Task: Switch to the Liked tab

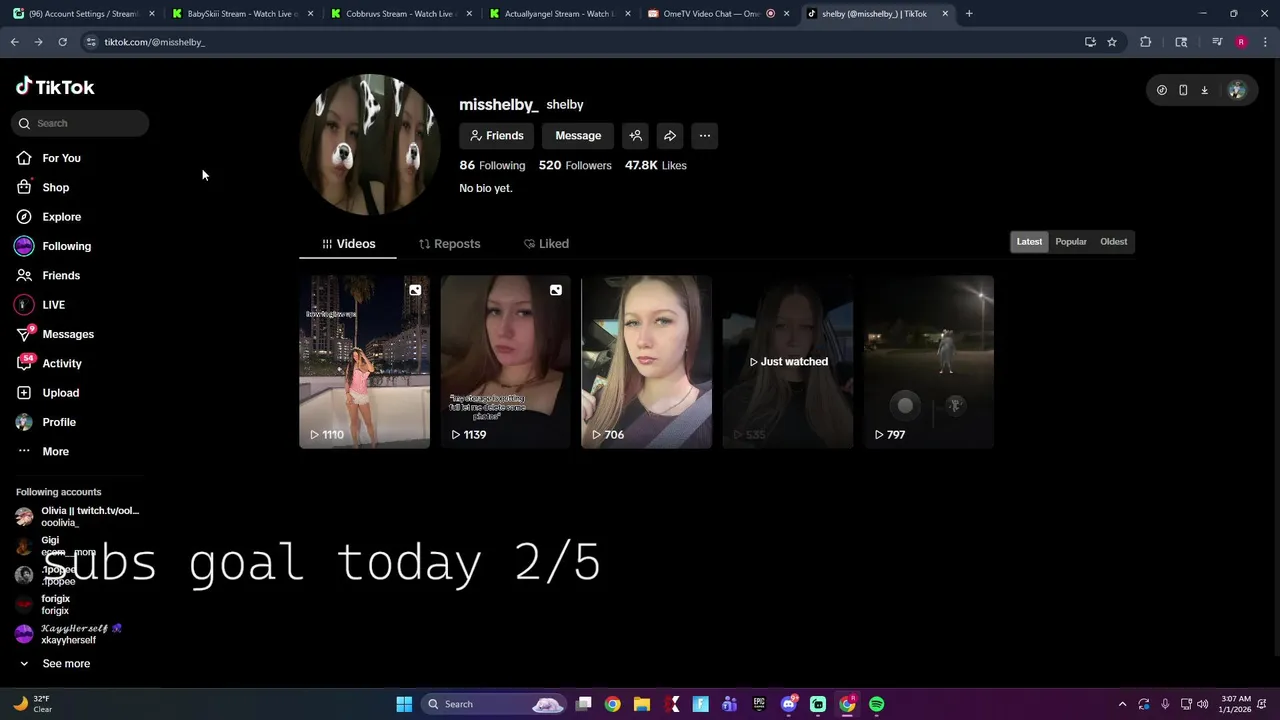Action: [546, 244]
